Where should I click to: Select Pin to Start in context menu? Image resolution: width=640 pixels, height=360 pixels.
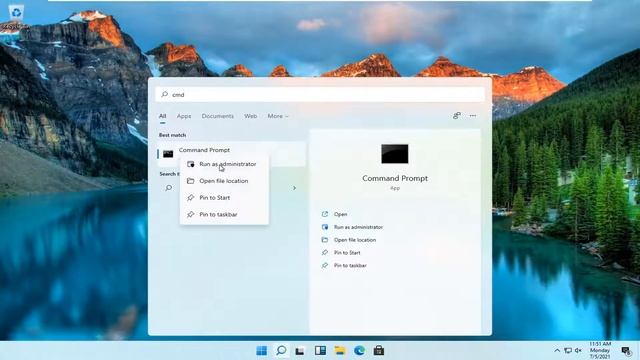point(224,198)
